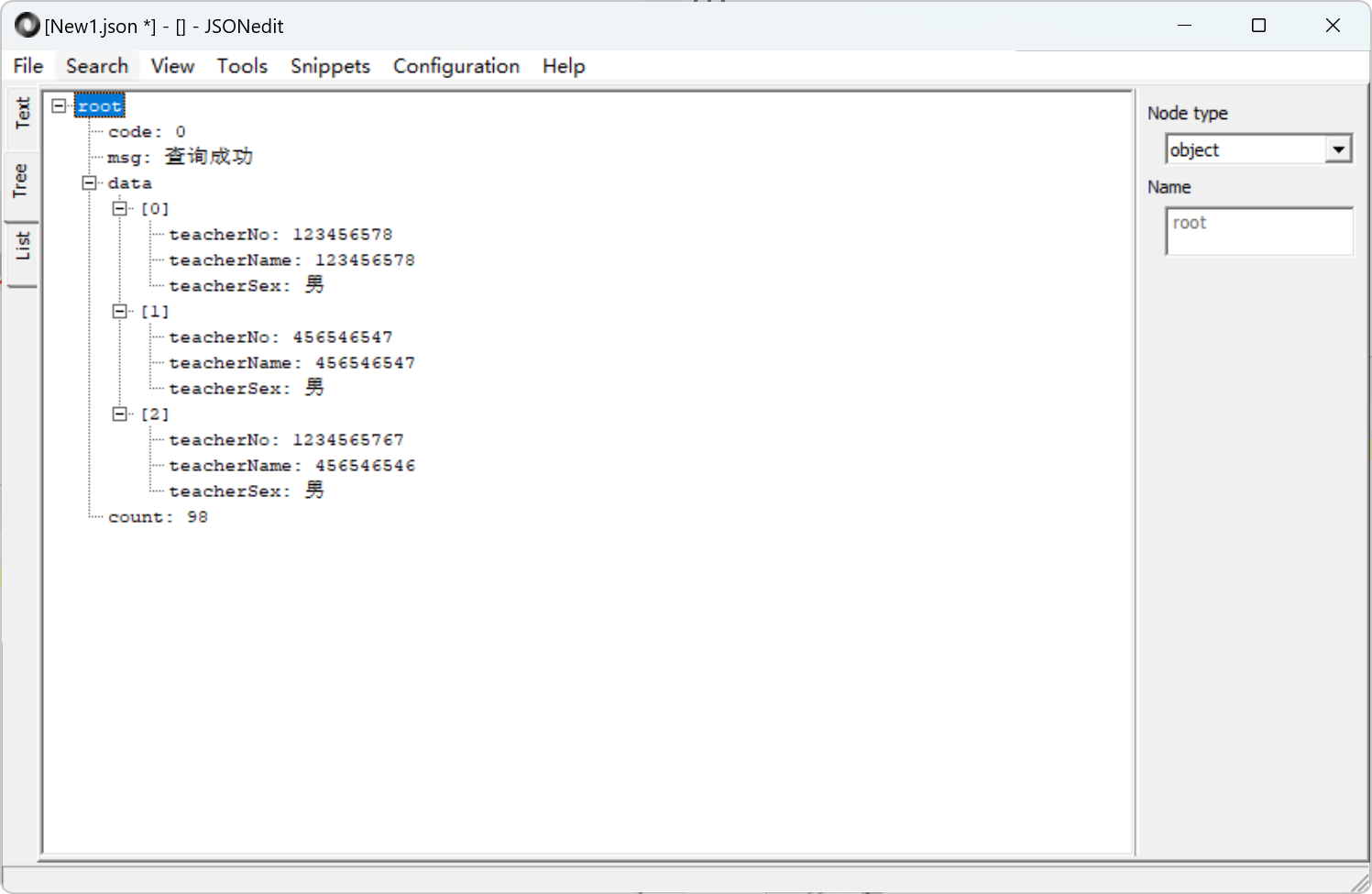
Task: Open the File menu
Action: point(28,66)
